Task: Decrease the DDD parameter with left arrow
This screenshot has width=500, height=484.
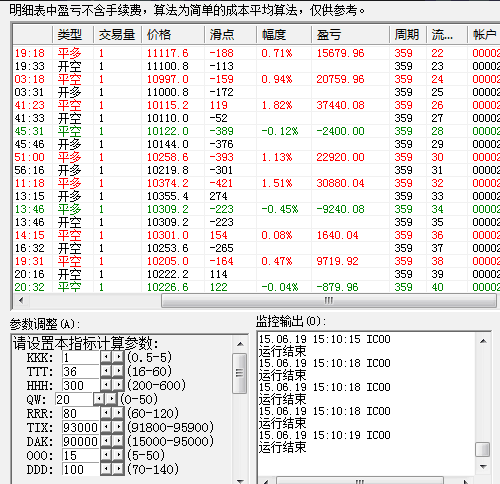Action: [x=106, y=469]
